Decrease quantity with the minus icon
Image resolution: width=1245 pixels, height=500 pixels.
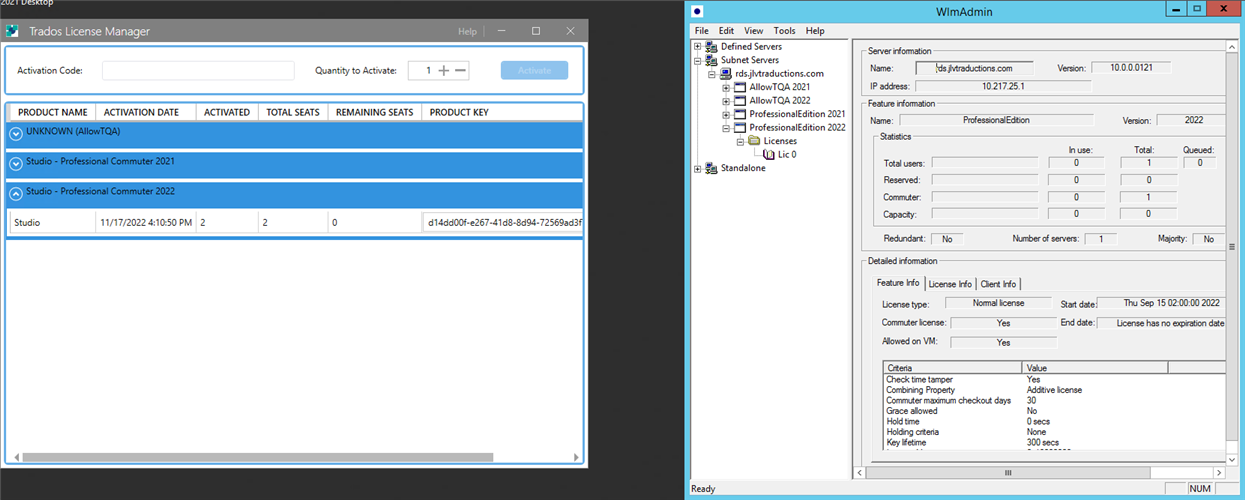[x=461, y=70]
